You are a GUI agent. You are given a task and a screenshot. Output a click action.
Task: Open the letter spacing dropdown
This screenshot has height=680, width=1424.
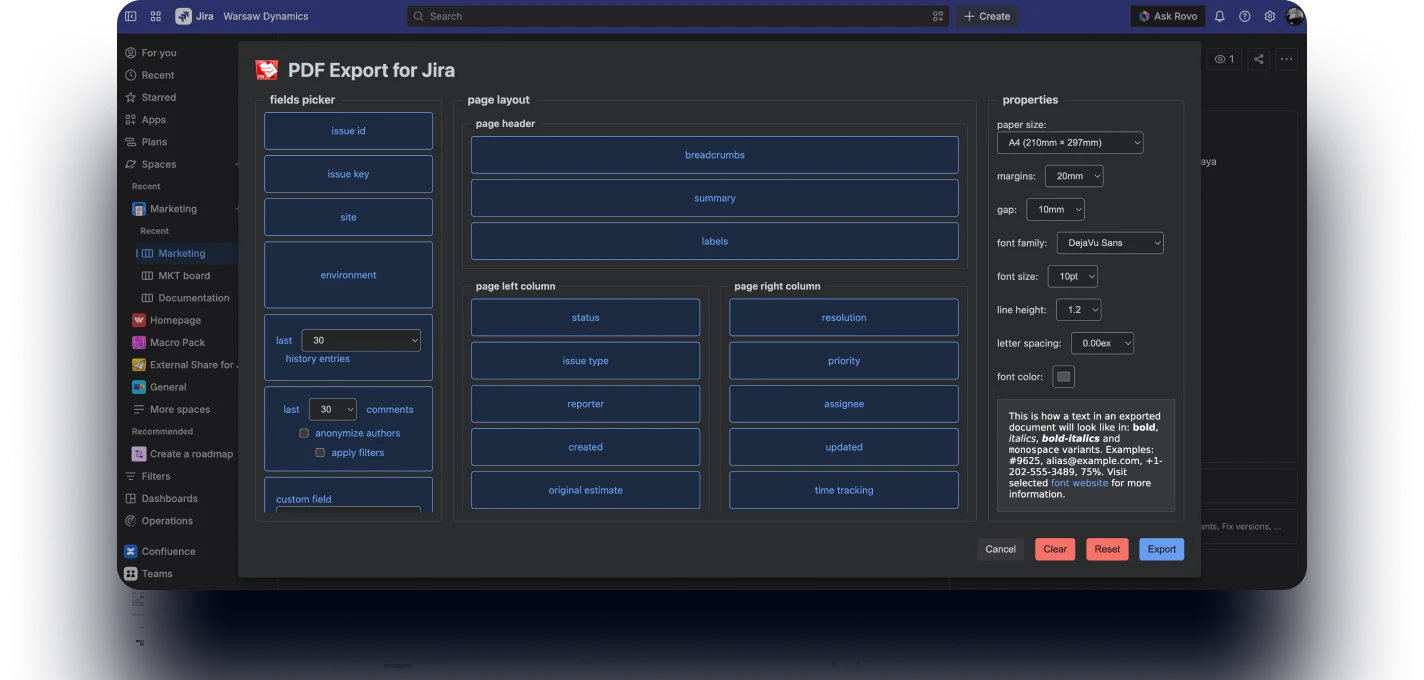[x=1102, y=343]
